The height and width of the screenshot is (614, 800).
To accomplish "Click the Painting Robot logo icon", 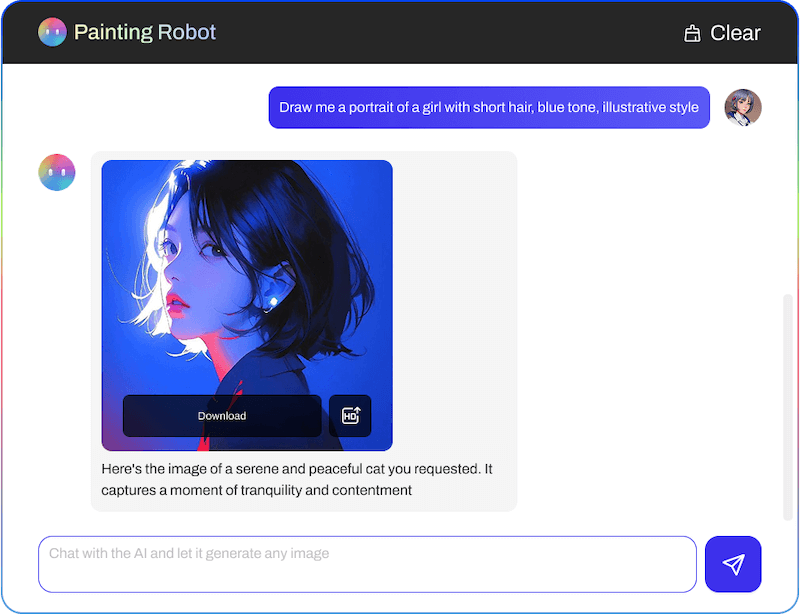I will point(52,32).
